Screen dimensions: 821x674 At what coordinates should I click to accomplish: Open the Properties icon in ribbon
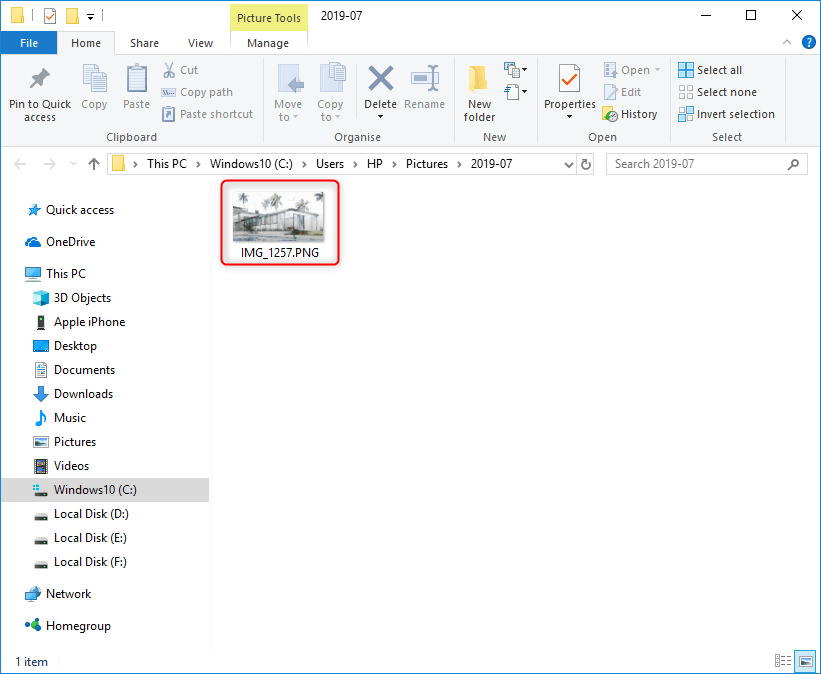pos(569,79)
